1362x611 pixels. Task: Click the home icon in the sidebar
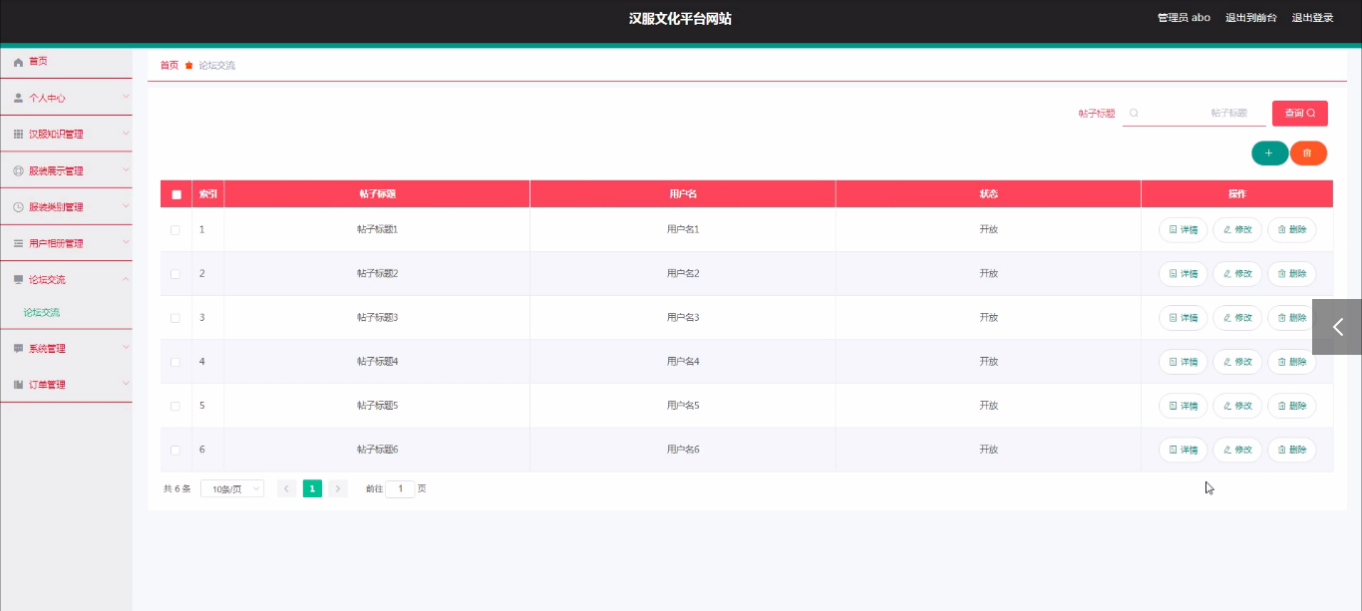pyautogui.click(x=18, y=62)
